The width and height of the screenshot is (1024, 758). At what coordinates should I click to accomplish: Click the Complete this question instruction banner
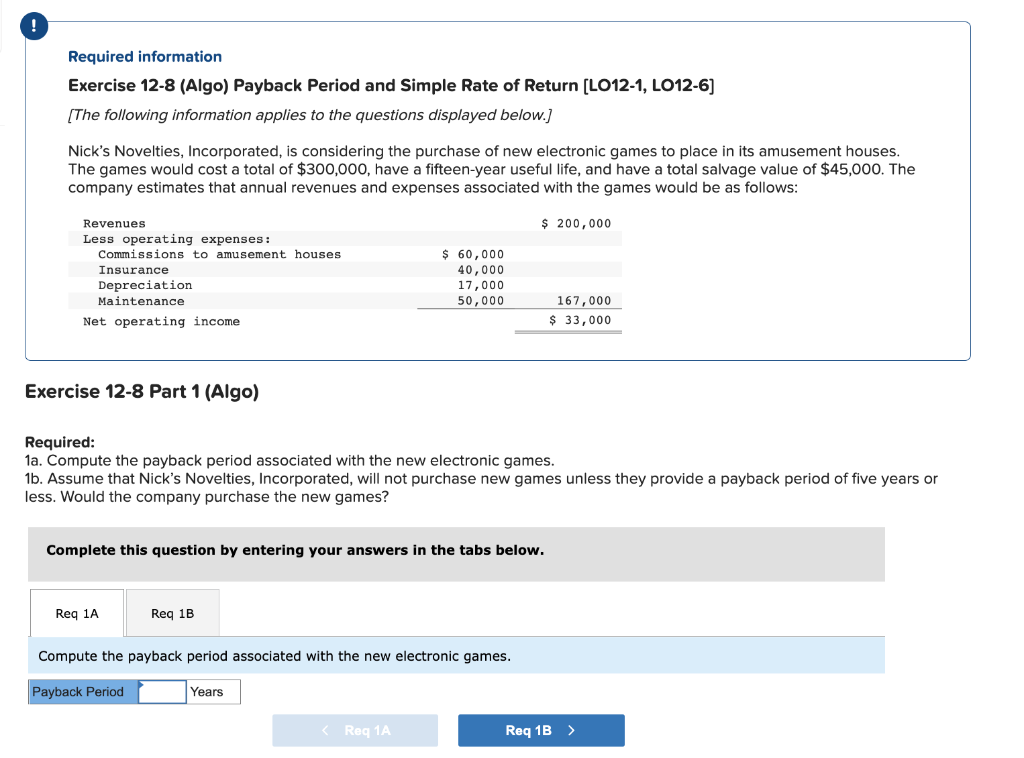point(456,554)
